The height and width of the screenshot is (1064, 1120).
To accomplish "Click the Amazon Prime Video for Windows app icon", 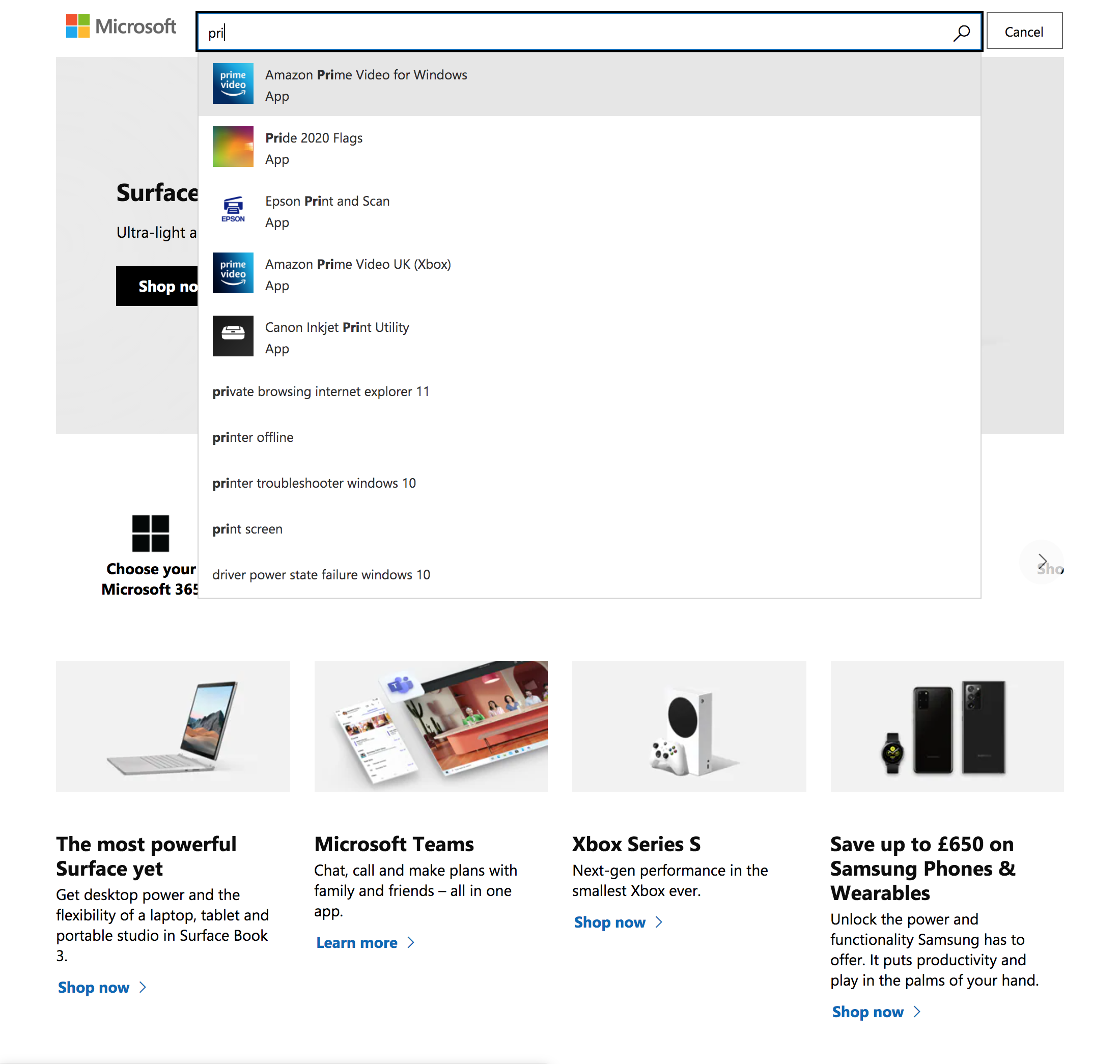I will click(233, 84).
